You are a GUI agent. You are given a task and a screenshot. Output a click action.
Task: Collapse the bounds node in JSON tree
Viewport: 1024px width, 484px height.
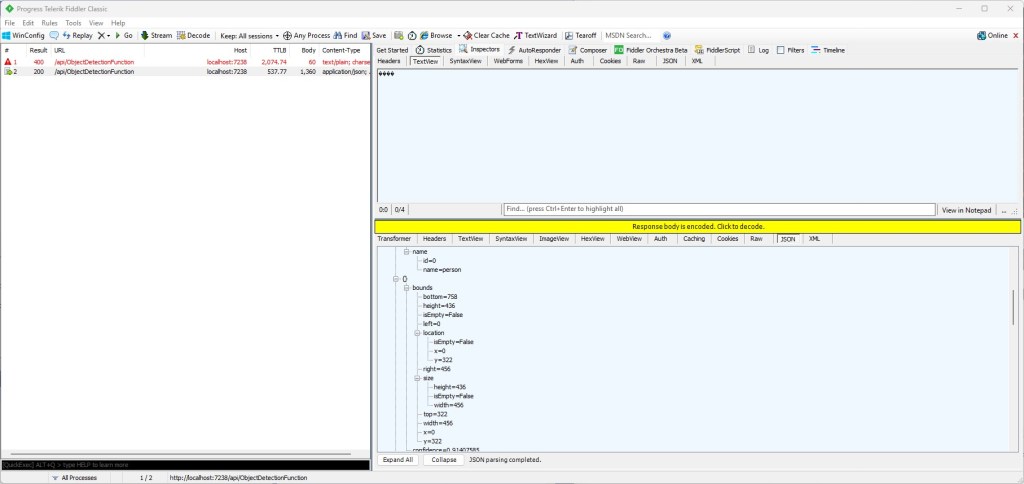click(x=407, y=288)
